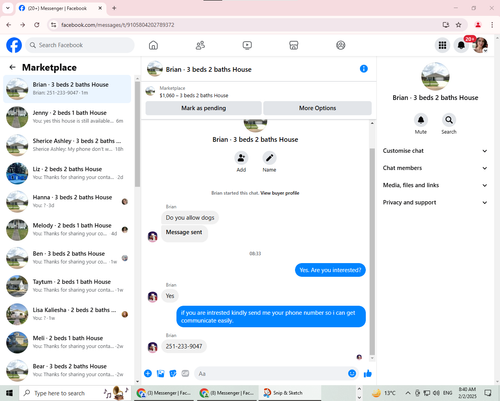Open the Windows Start button
Image resolution: width=500 pixels, height=401 pixels.
9,393
